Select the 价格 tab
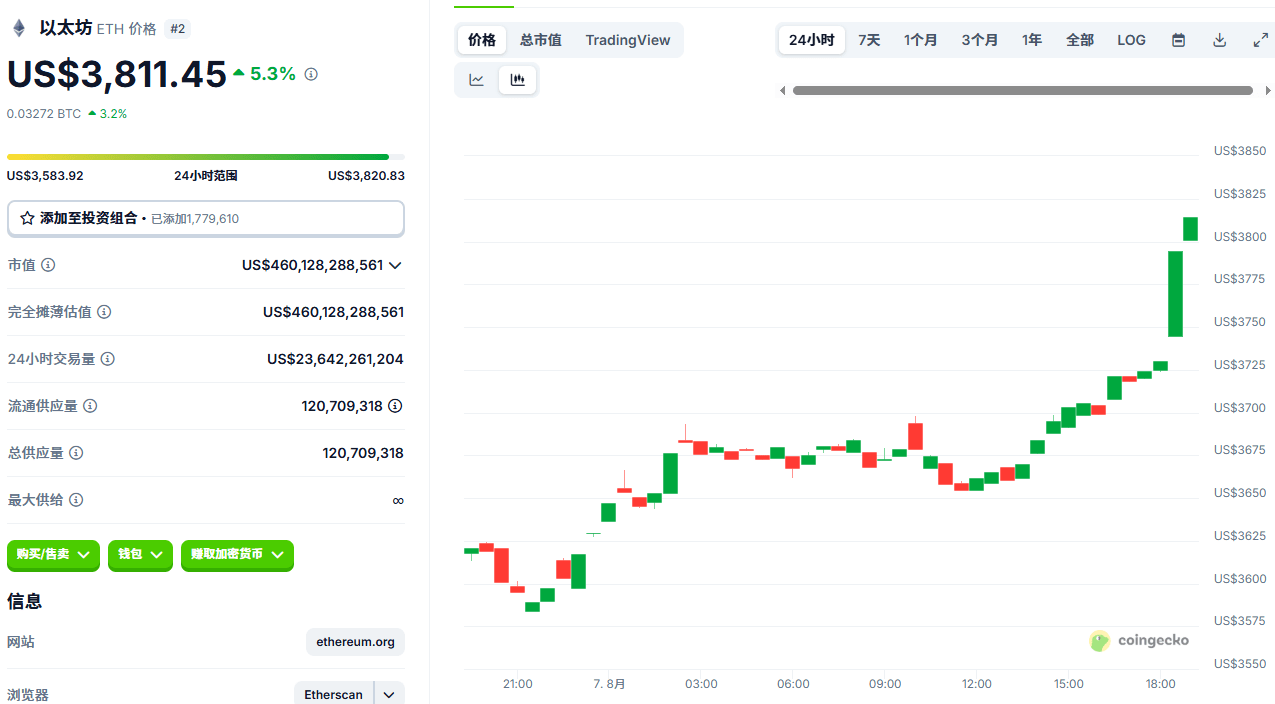The height and width of the screenshot is (704, 1275). coord(482,40)
